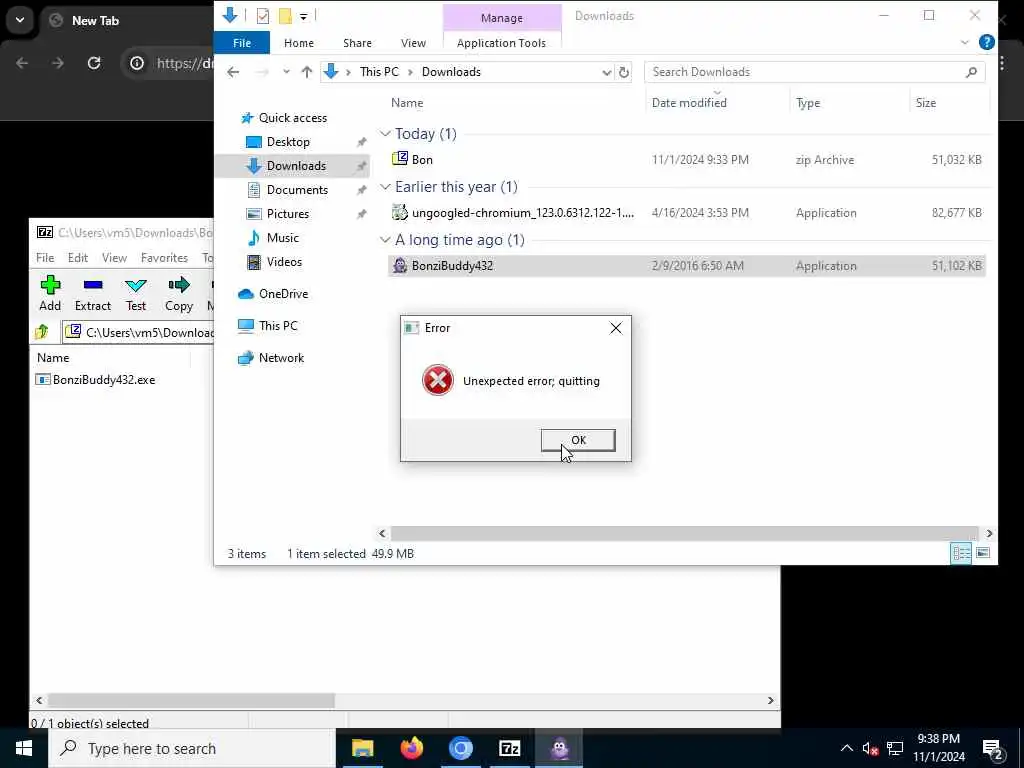Click BonziBuddy purple taskbar icon
Image resolution: width=1024 pixels, height=768 pixels.
[x=559, y=748]
